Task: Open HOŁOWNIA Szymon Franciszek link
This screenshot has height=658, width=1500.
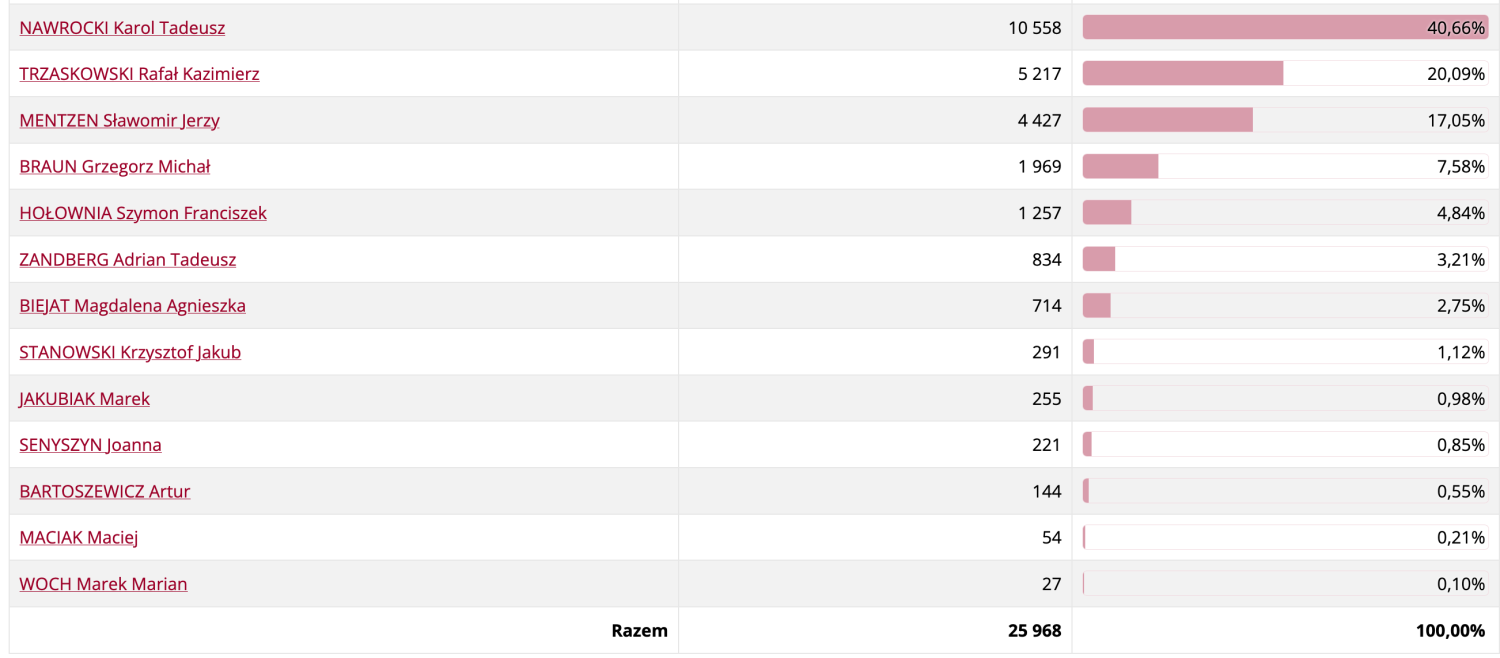Action: (143, 213)
